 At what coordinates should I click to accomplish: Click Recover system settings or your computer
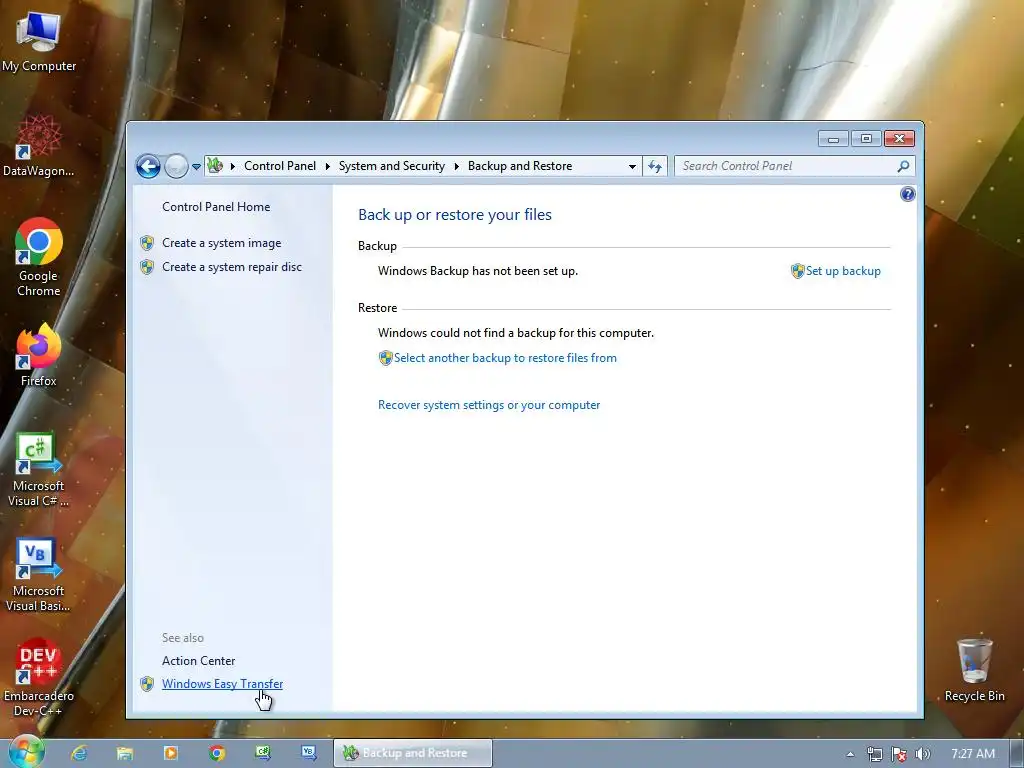tap(488, 405)
